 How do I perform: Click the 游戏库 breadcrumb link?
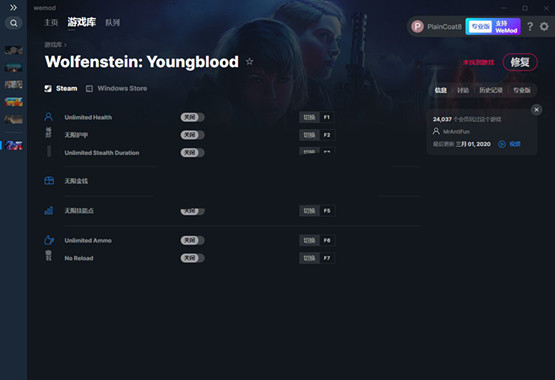[53, 45]
